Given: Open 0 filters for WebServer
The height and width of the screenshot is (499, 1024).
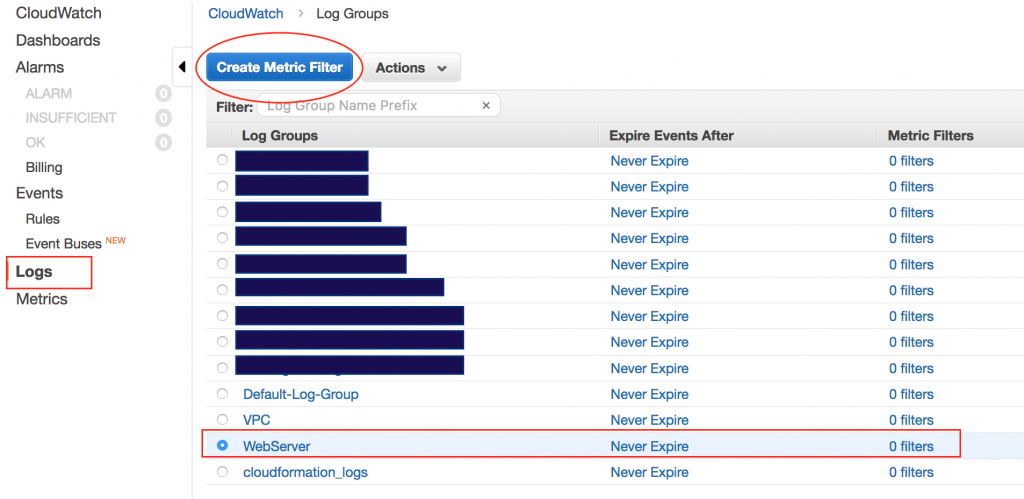Looking at the screenshot, I should pyautogui.click(x=911, y=446).
